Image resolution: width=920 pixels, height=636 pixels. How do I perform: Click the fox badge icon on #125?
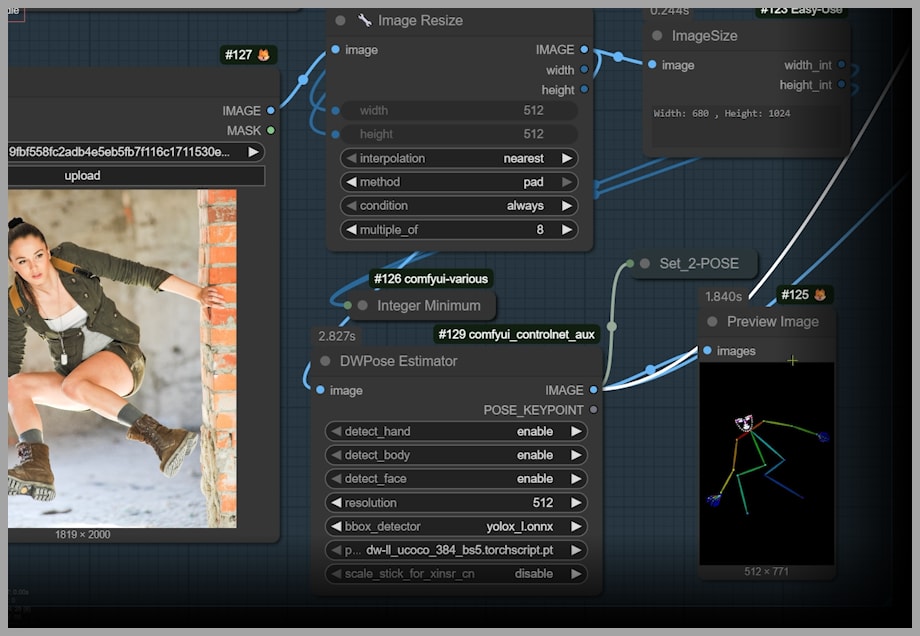pos(820,295)
